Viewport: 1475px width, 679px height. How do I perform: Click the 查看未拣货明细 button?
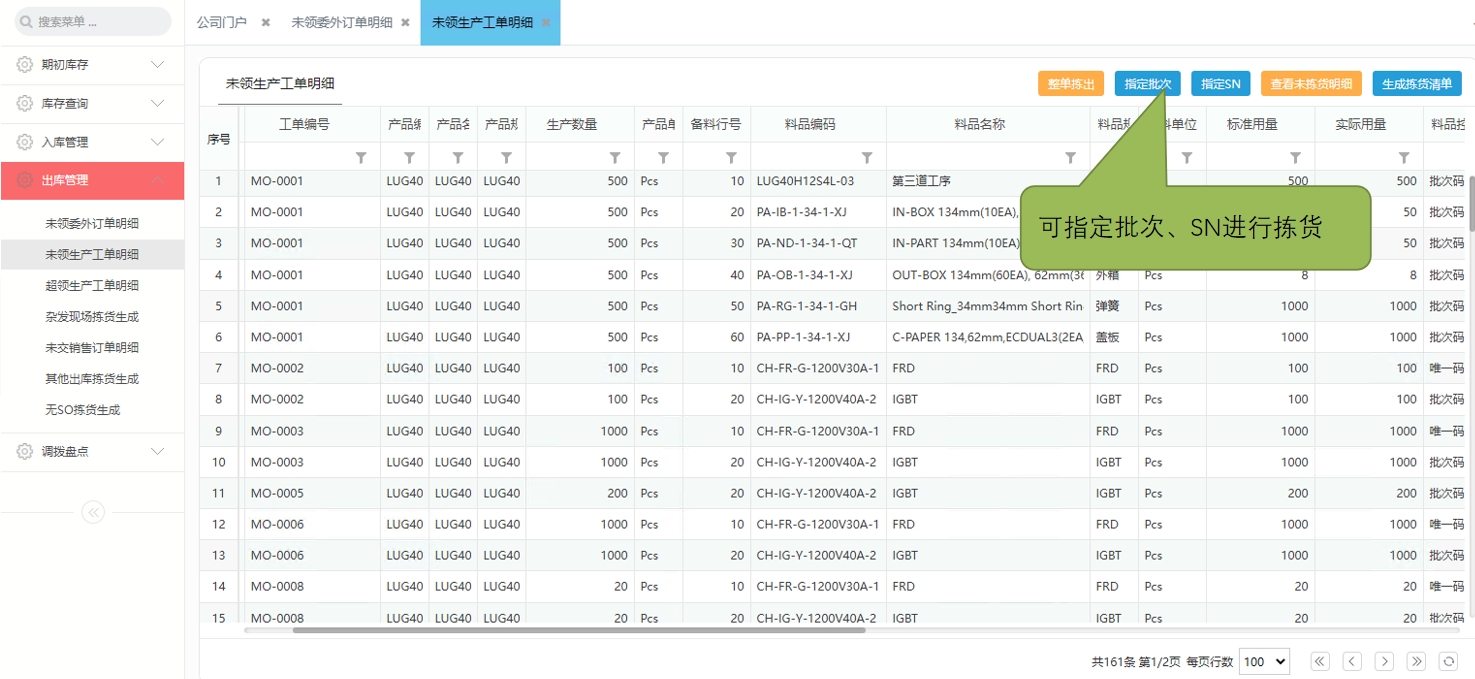pyautogui.click(x=1311, y=84)
